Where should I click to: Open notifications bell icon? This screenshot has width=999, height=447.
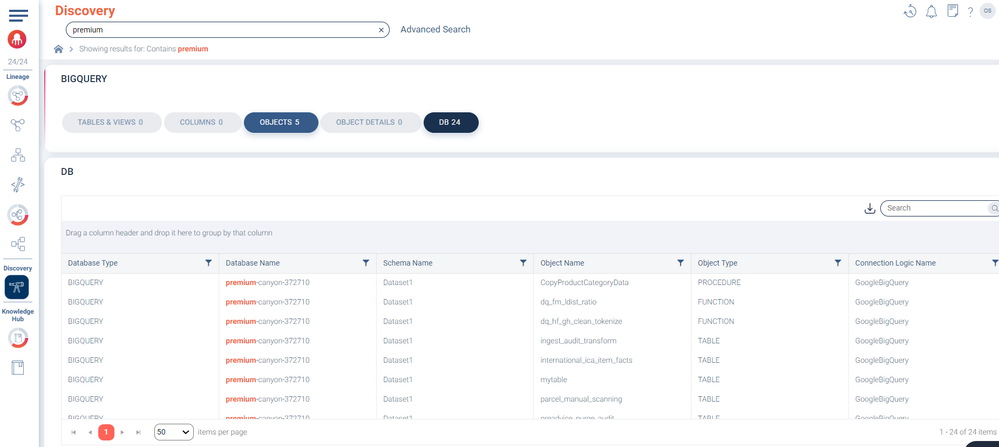point(931,11)
